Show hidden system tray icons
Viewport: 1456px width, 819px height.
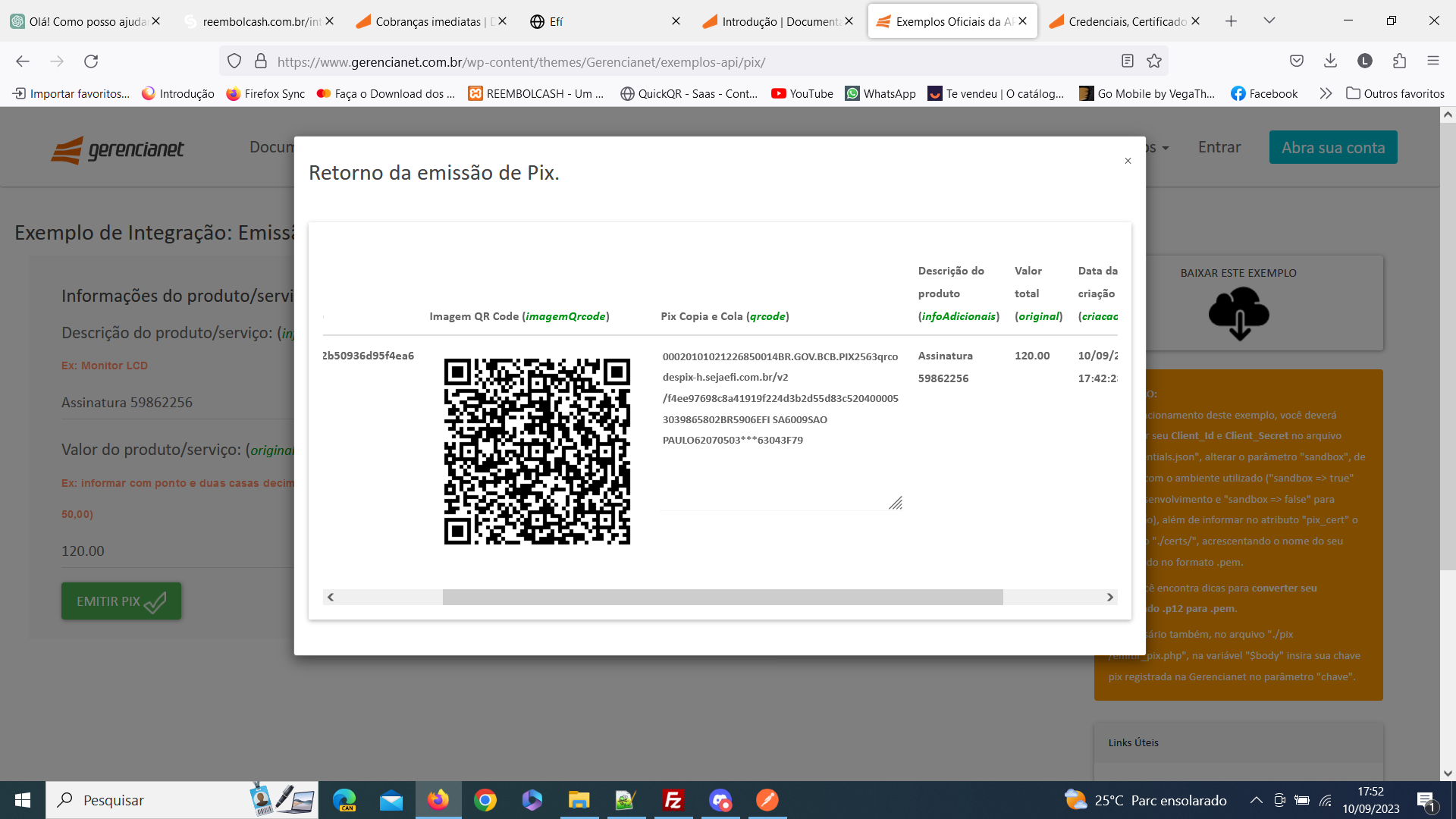point(1257,800)
